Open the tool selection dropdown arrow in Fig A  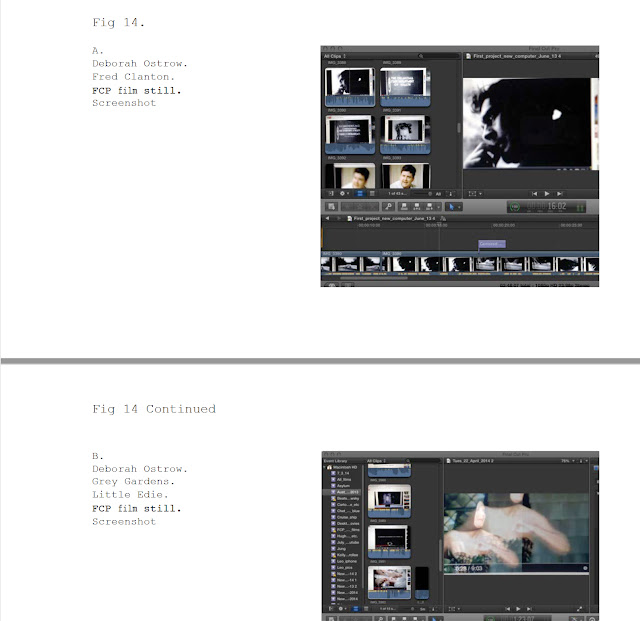point(460,207)
